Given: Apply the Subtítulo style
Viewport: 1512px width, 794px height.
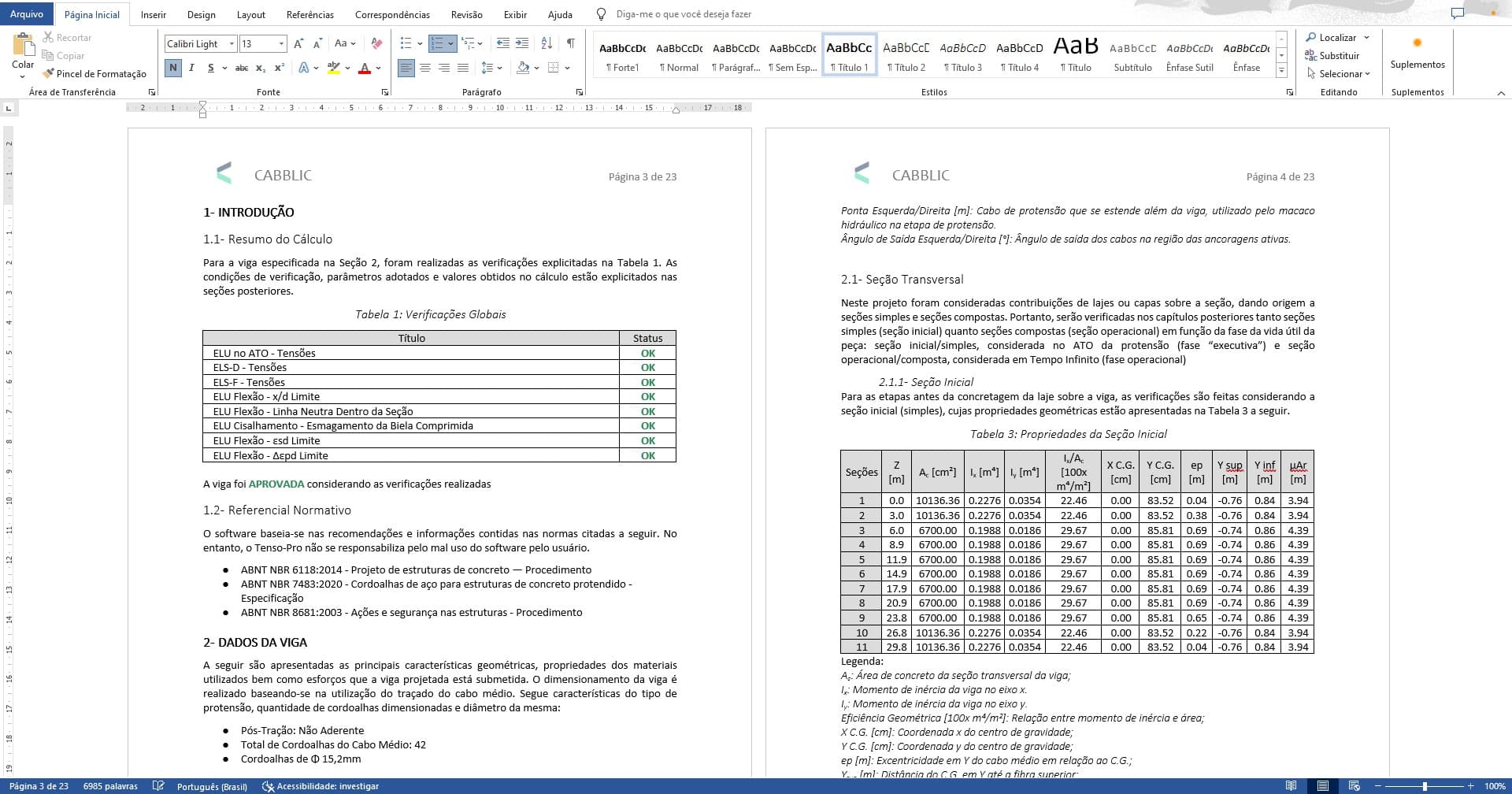Looking at the screenshot, I should pos(1133,56).
